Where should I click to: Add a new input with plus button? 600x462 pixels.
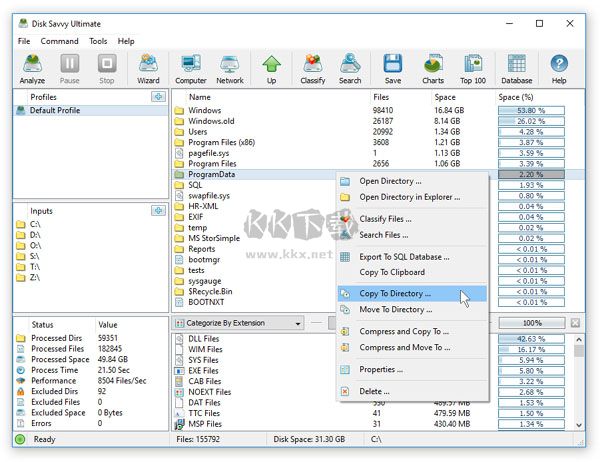(158, 211)
